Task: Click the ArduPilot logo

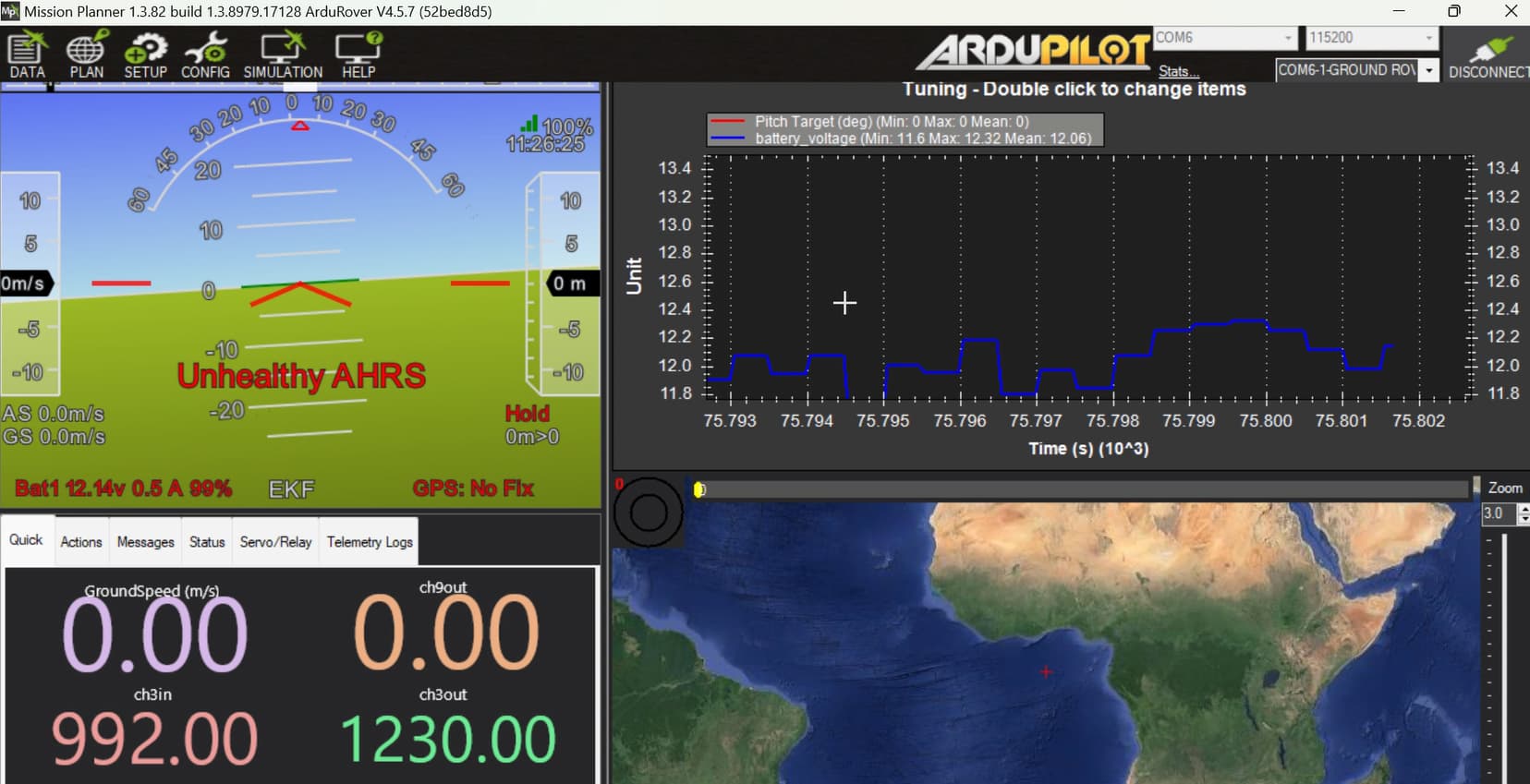Action: pyautogui.click(x=1034, y=52)
